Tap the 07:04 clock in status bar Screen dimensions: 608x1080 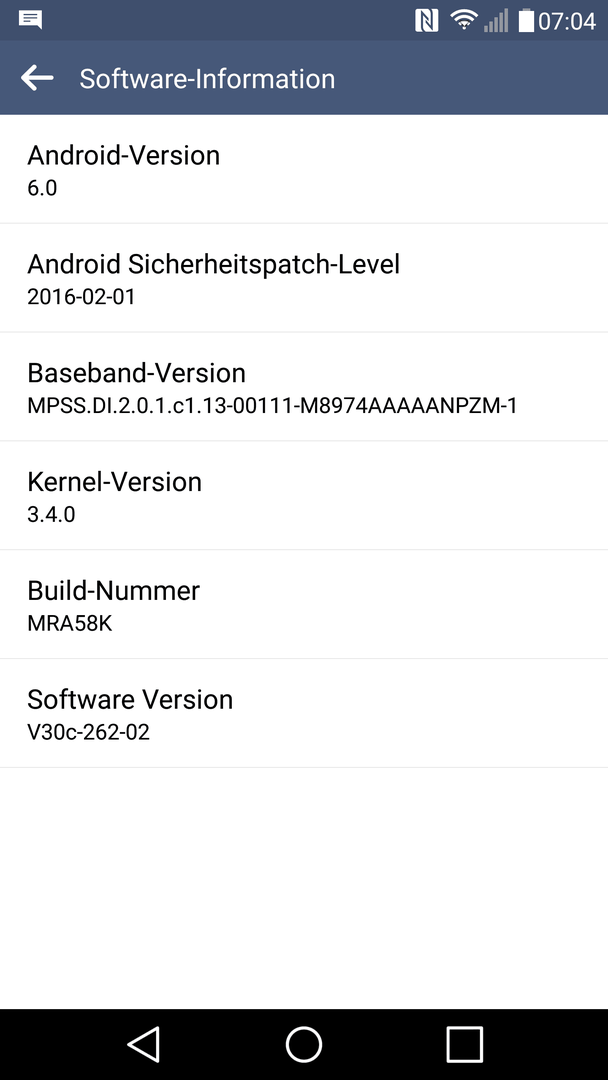pos(567,21)
